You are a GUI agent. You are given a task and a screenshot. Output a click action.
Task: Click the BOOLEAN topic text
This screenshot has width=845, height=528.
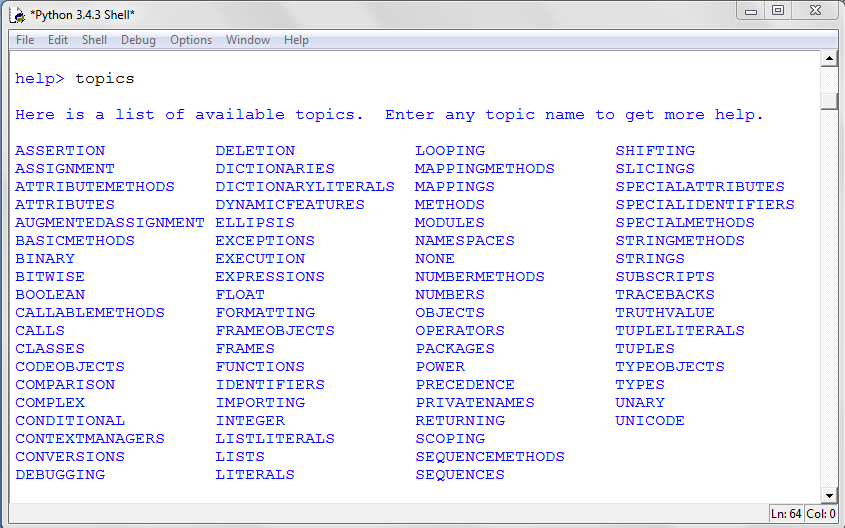50,295
